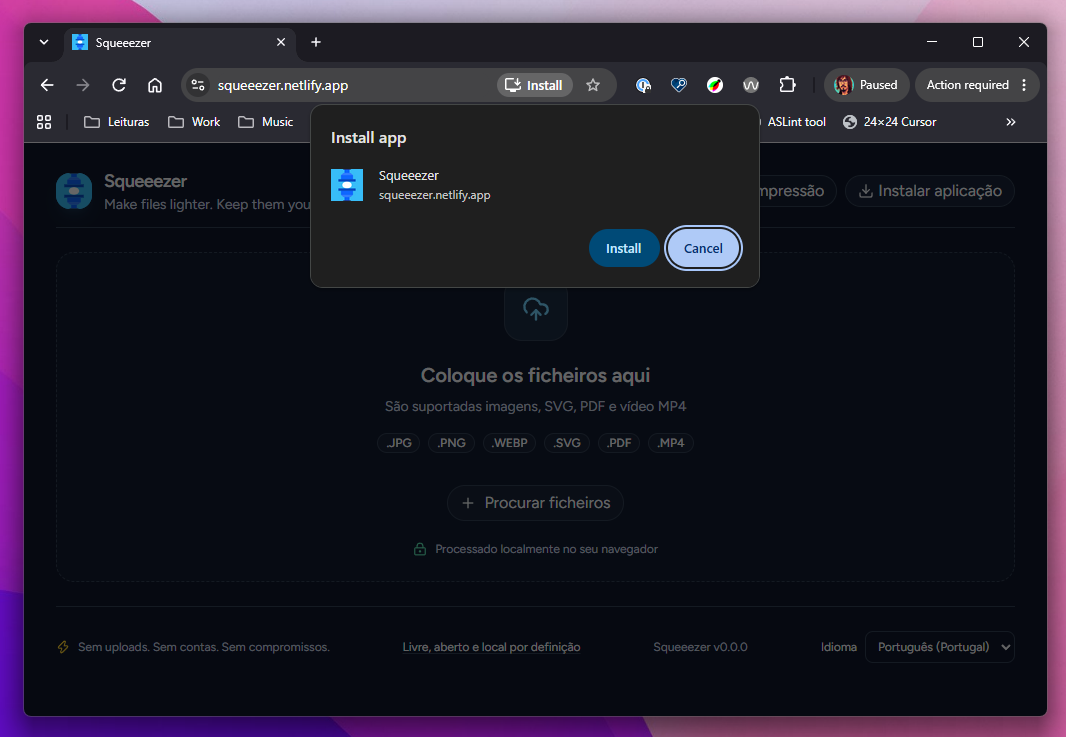Confirm with the Install button in dialog
This screenshot has height=737, width=1066.
[x=623, y=248]
